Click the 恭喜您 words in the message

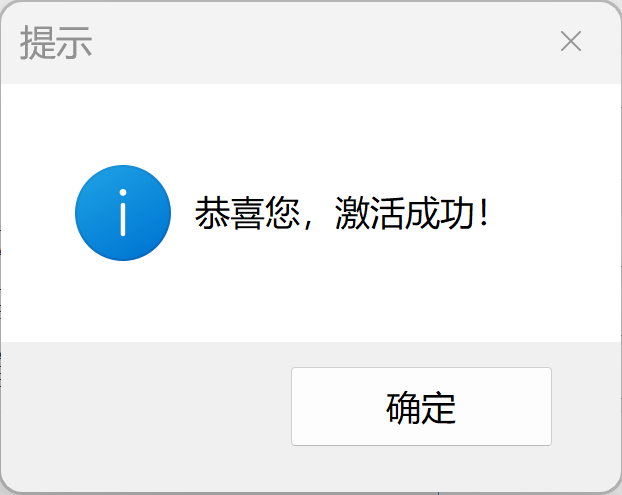(x=247, y=213)
